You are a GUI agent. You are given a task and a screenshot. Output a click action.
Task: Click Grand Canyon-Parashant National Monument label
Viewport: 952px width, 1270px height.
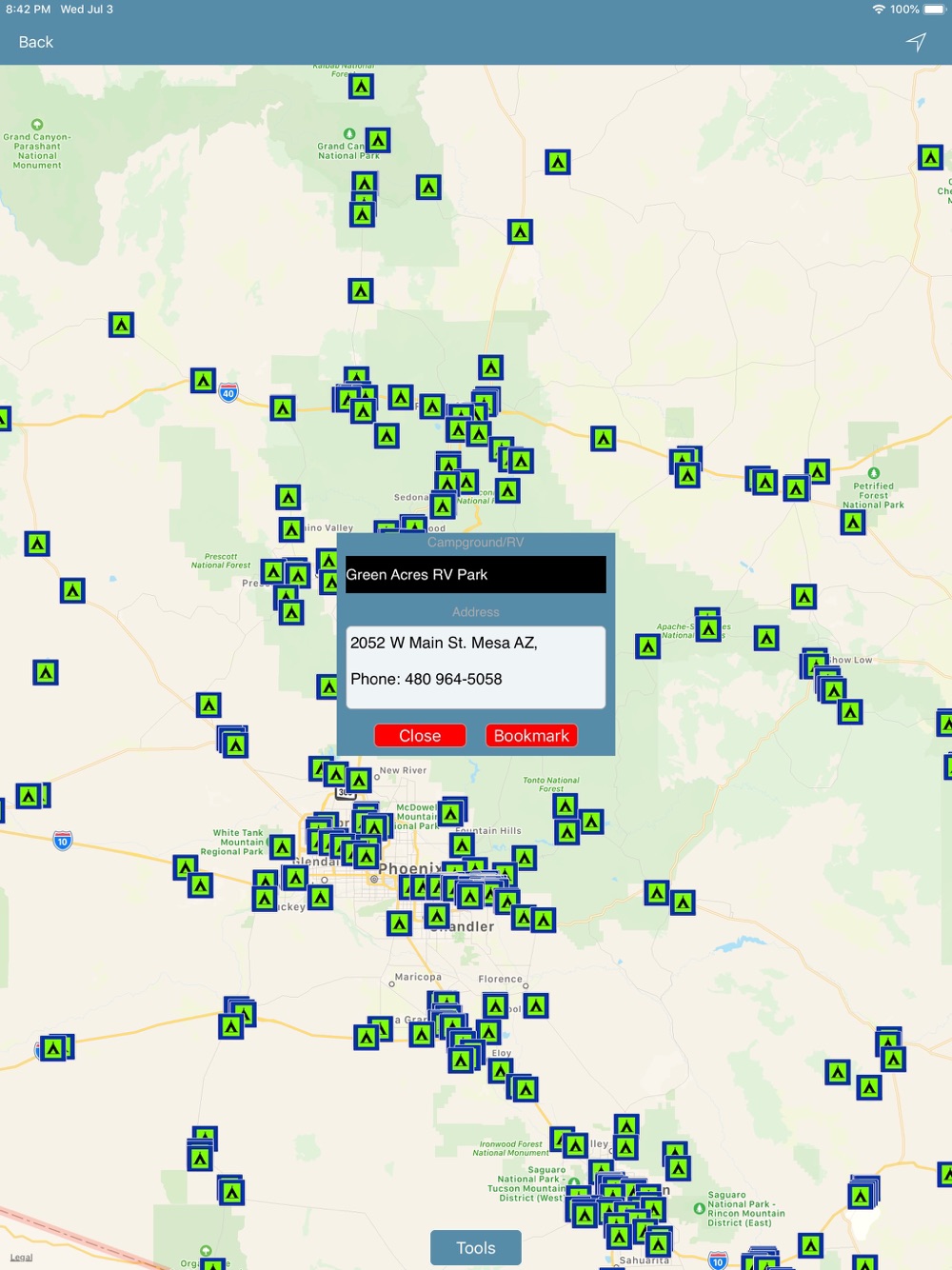pos(37,150)
